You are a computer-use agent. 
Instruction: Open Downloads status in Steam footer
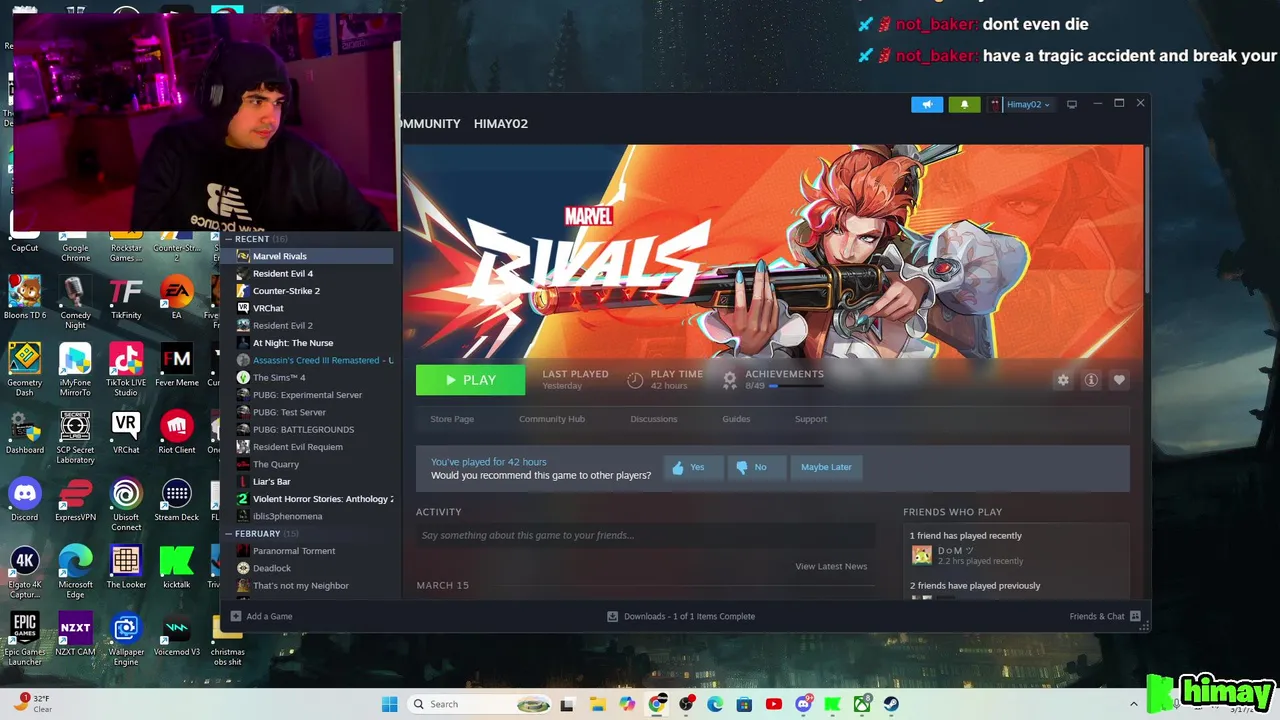coord(681,616)
